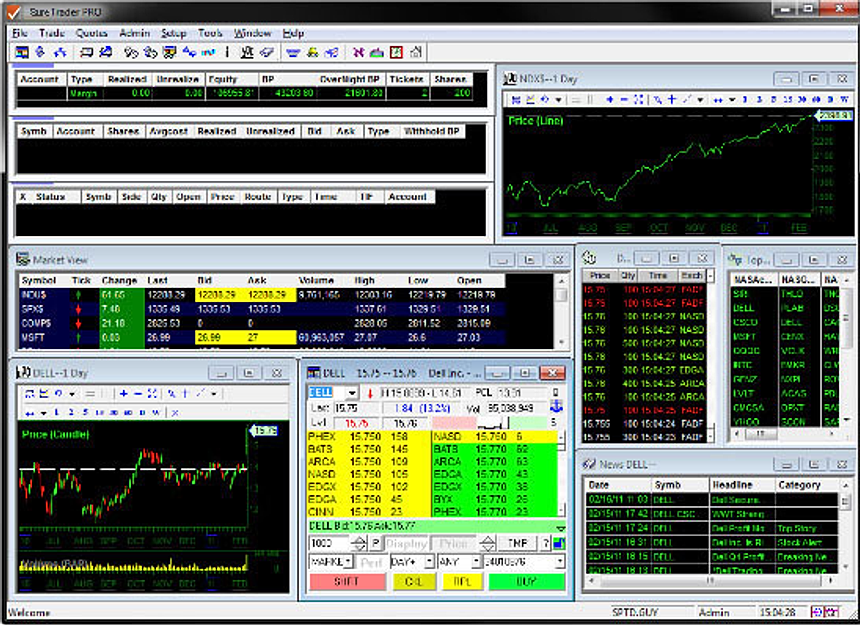Screen dimensions: 860x625
Task: Select the W weekly interval on the NDX$ chart
Action: [x=844, y=99]
